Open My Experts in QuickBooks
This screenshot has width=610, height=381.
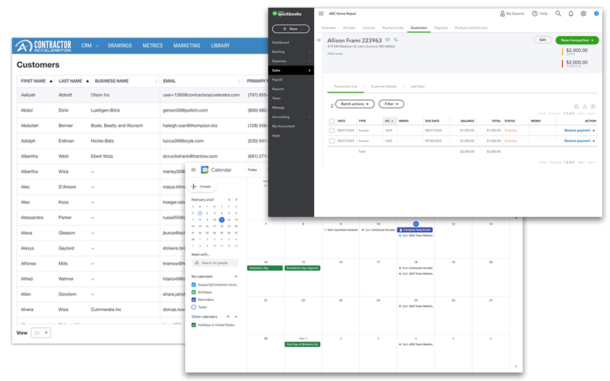coord(512,14)
